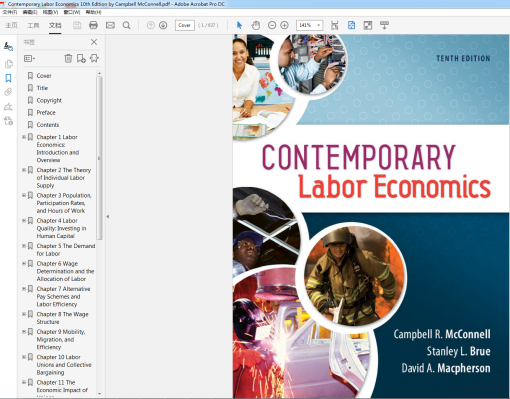Open the search magnifier tool
This screenshot has width=510, height=399.
click(x=126, y=25)
